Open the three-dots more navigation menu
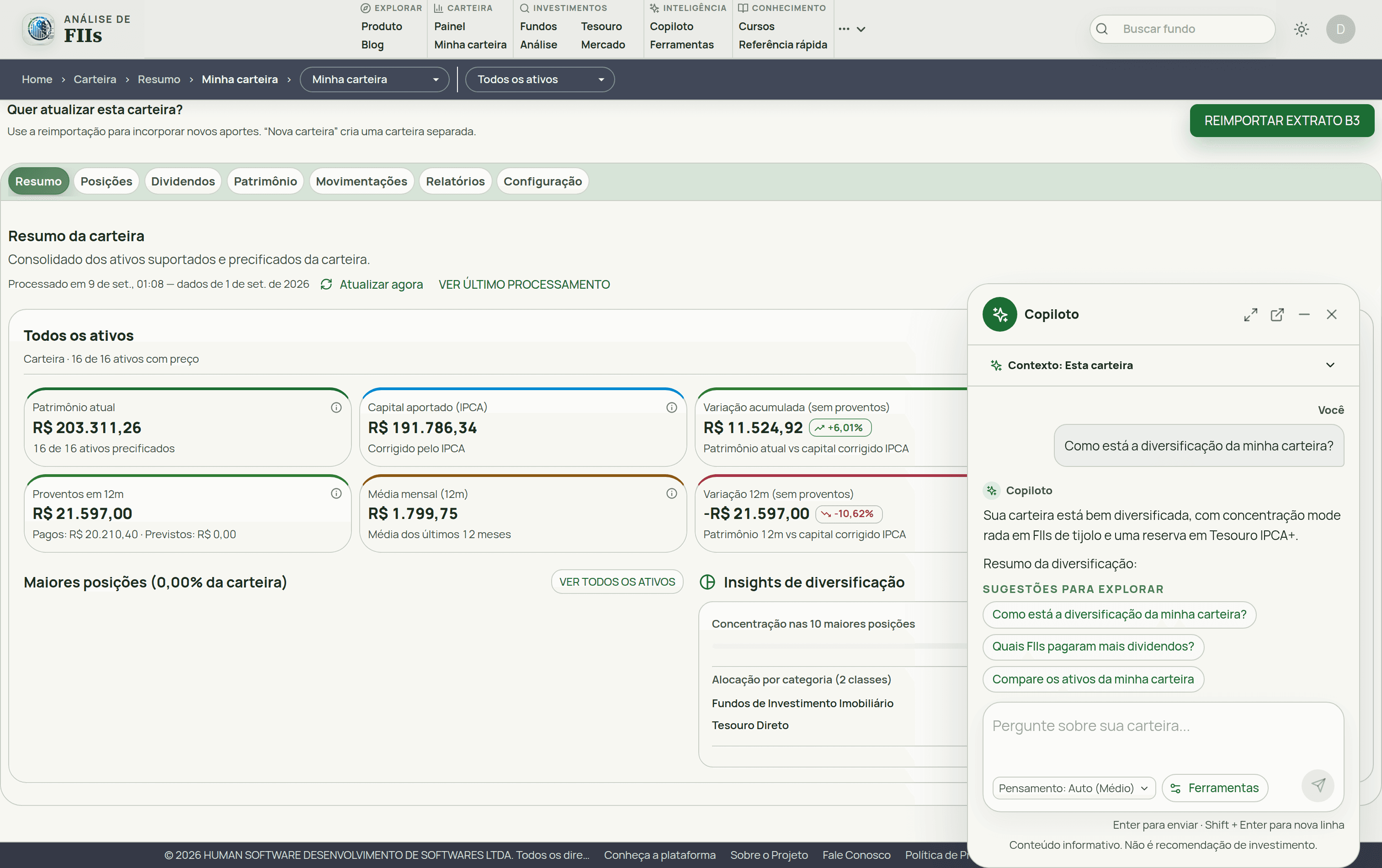This screenshot has width=1382, height=868. [x=852, y=29]
